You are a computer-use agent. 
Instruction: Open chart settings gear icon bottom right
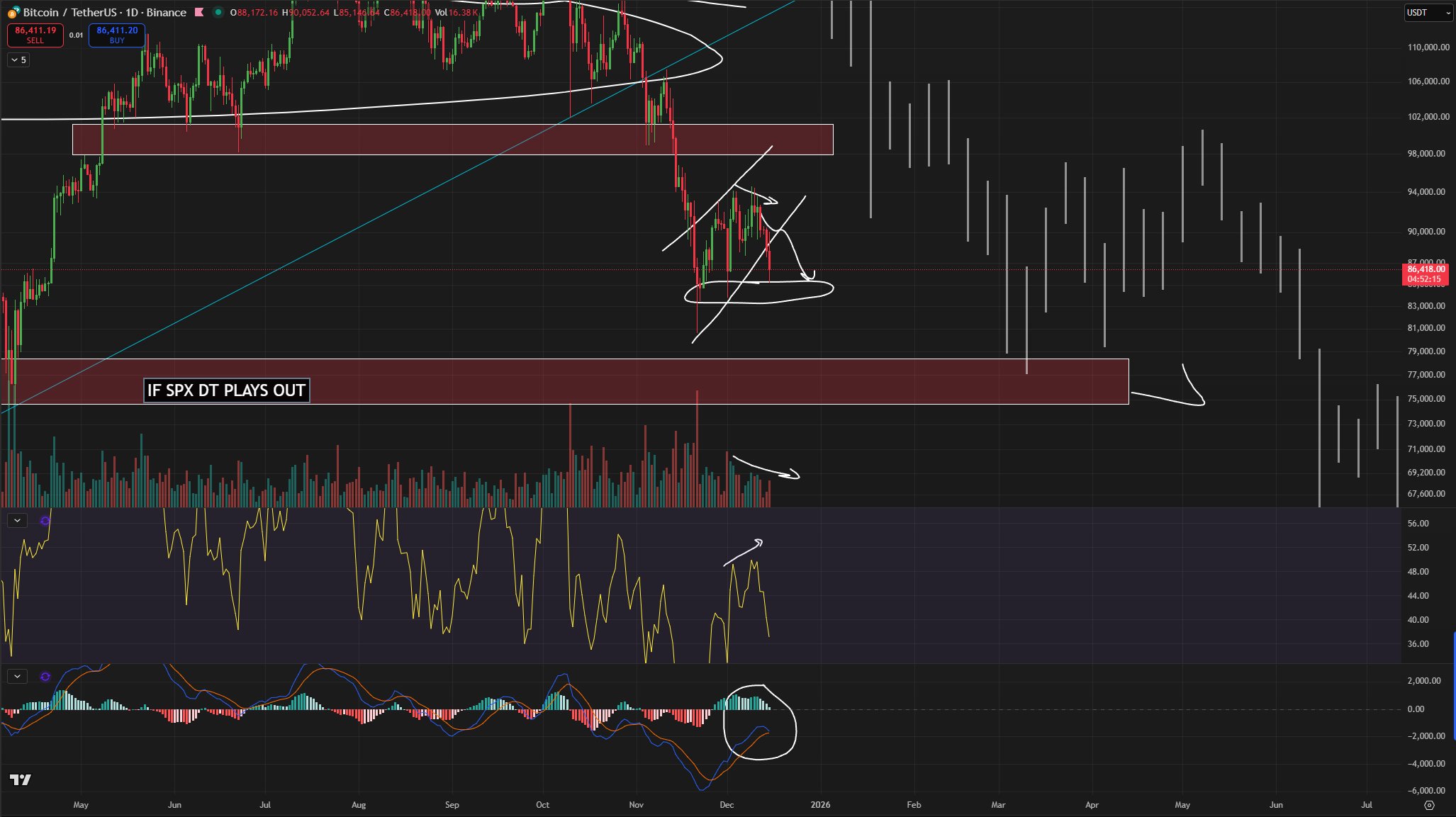point(1429,805)
